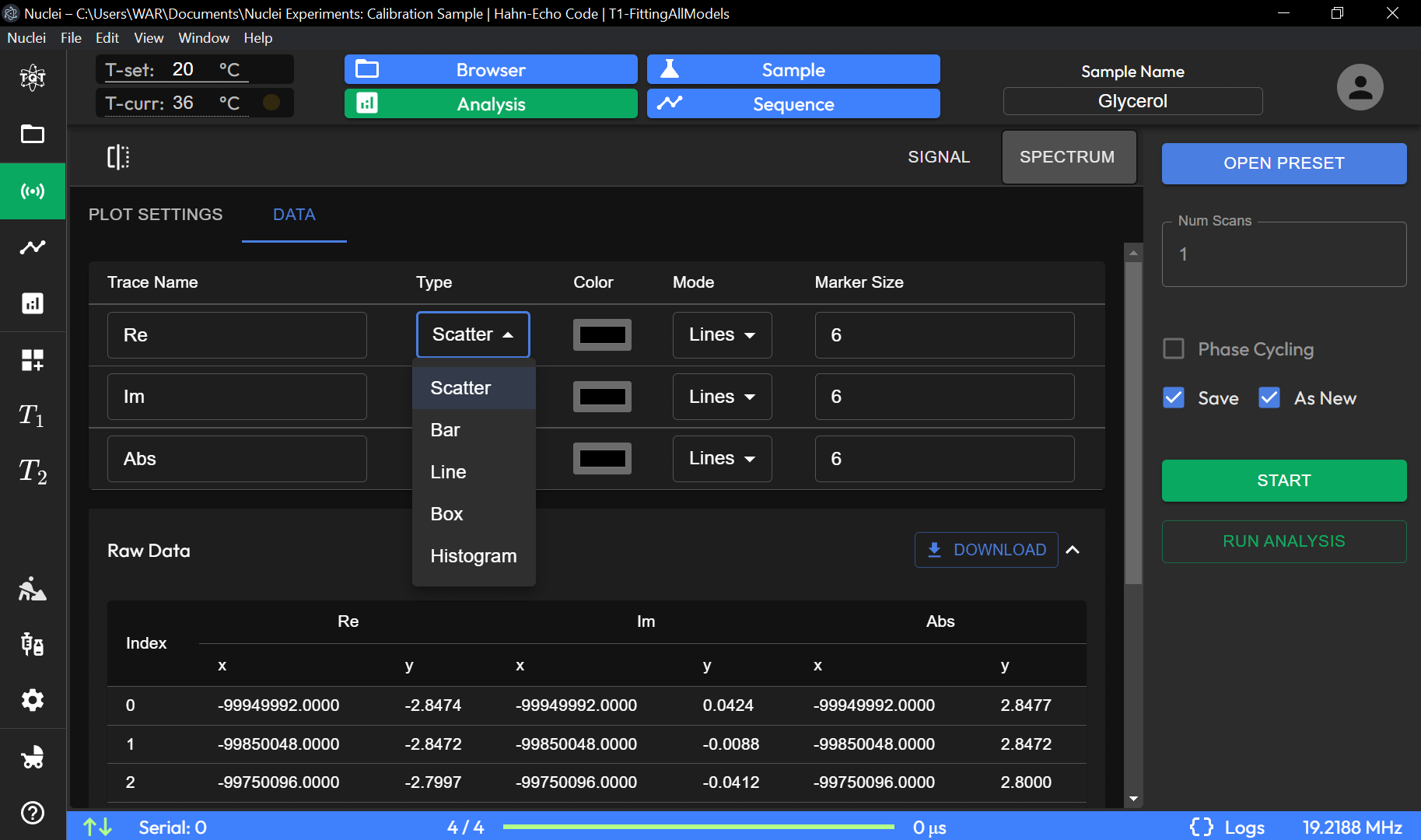Image resolution: width=1421 pixels, height=840 pixels.
Task: Open the T2 experiment sidebar icon
Action: (33, 471)
